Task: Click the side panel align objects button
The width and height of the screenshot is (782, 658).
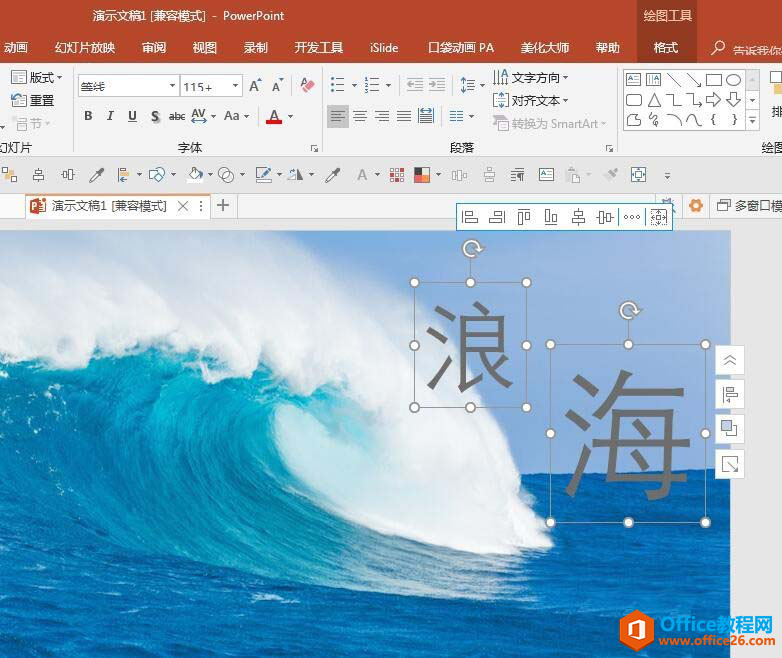Action: pos(730,395)
